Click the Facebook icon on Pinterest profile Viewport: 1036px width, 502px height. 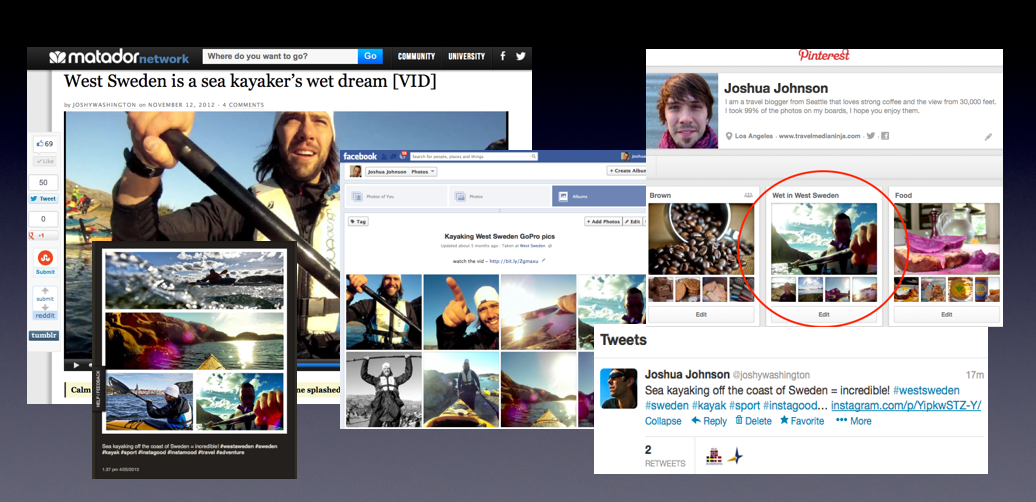coord(885,136)
